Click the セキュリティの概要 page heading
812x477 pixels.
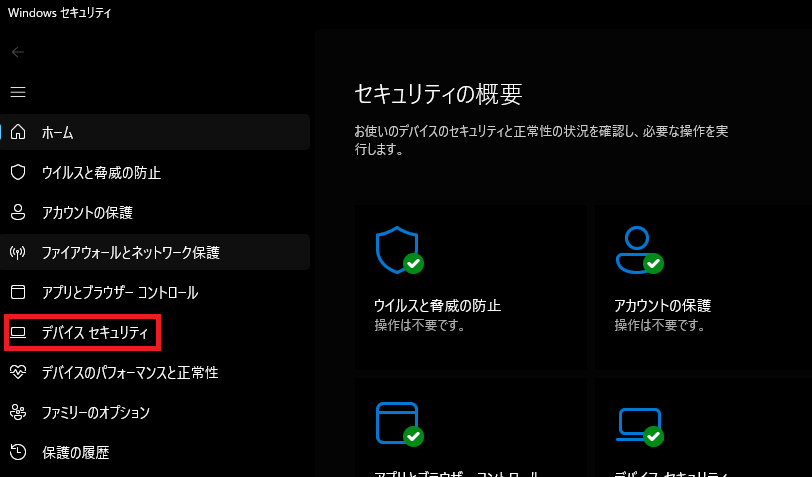click(438, 94)
